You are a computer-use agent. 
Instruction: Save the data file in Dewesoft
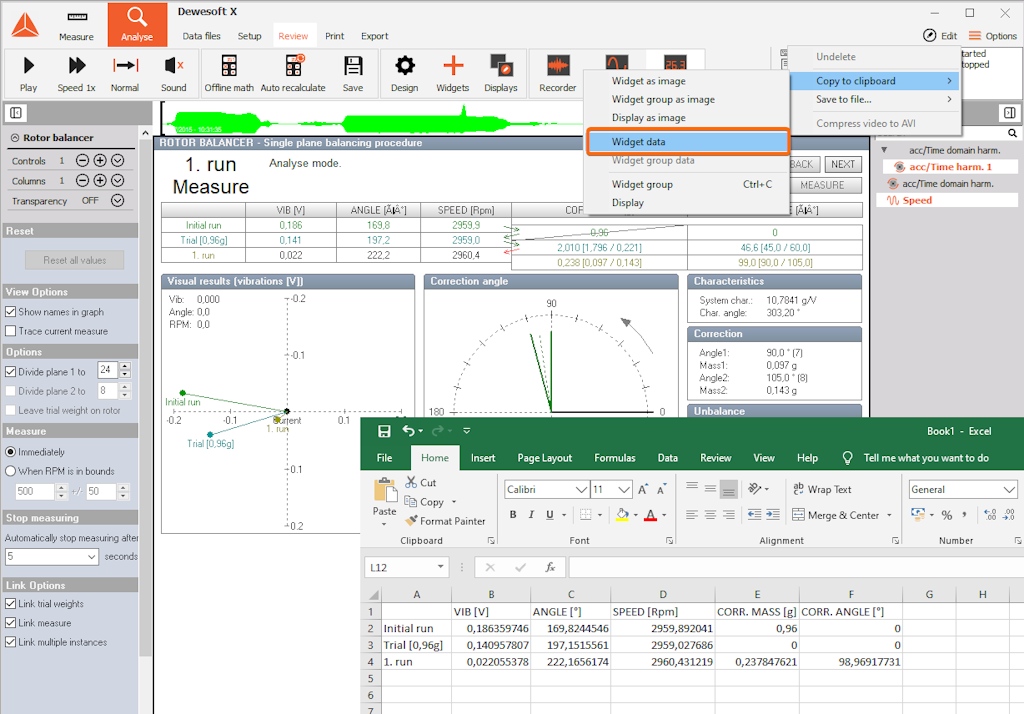click(353, 73)
